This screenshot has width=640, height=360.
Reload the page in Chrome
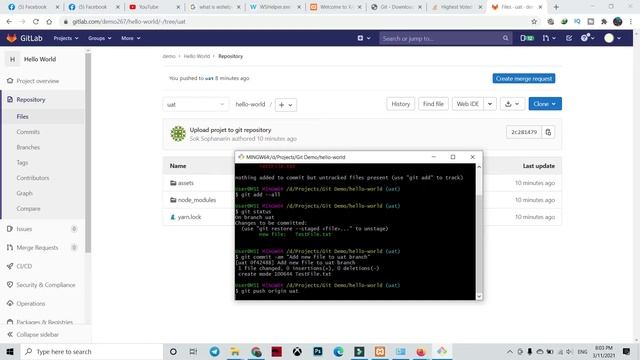[36, 22]
